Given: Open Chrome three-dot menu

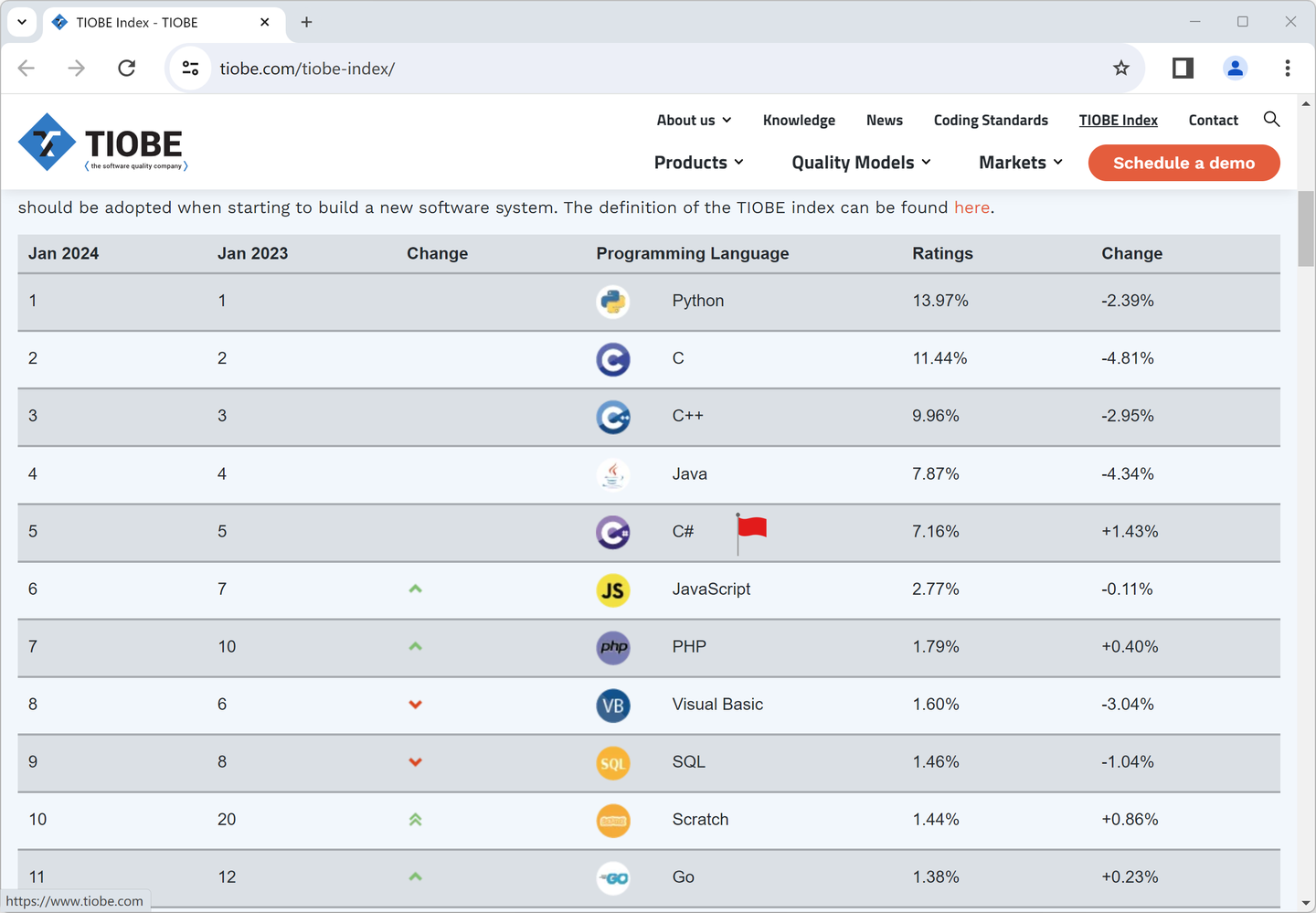Looking at the screenshot, I should tap(1288, 69).
